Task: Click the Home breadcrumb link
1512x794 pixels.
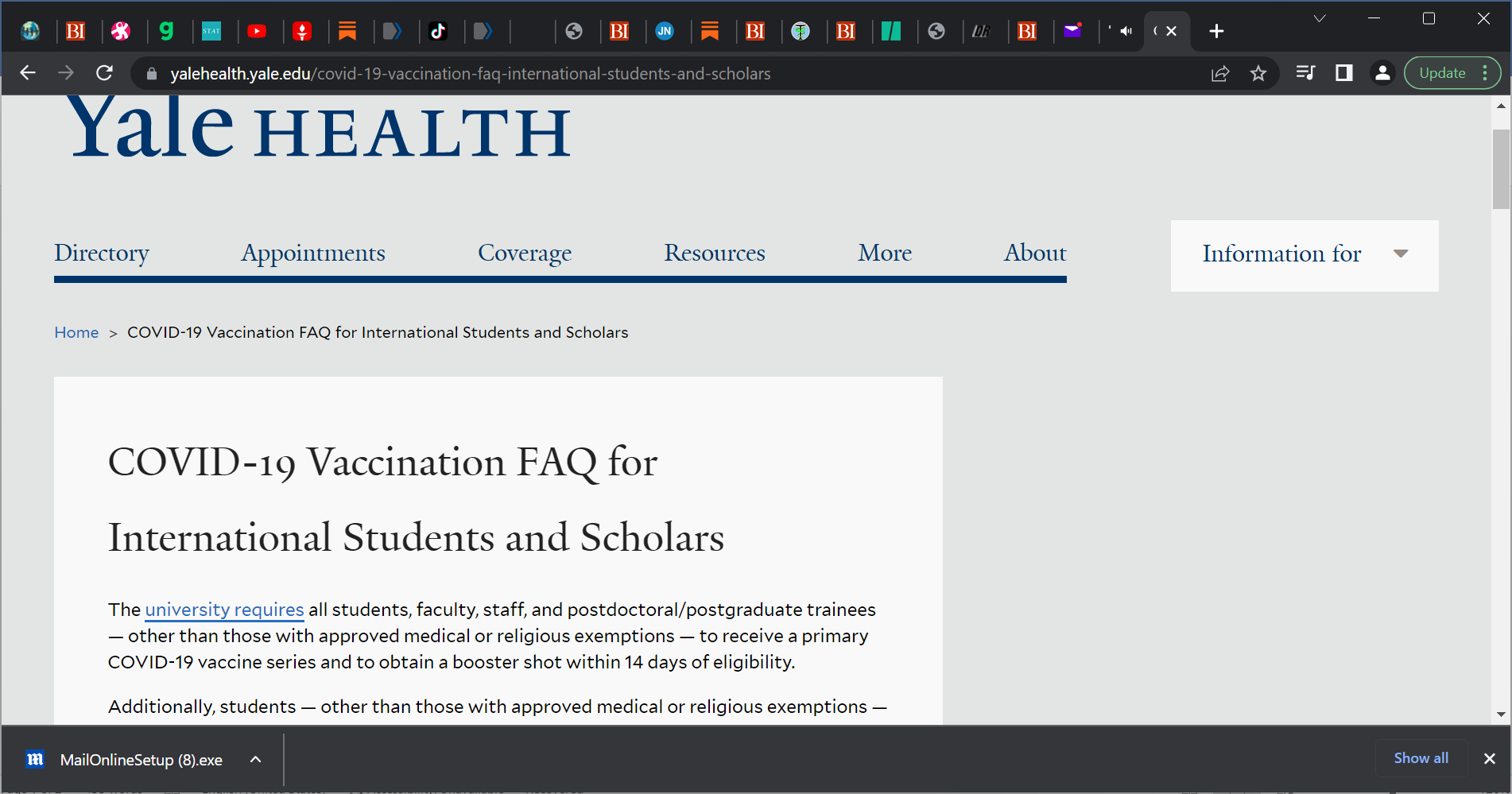Action: coord(76,332)
